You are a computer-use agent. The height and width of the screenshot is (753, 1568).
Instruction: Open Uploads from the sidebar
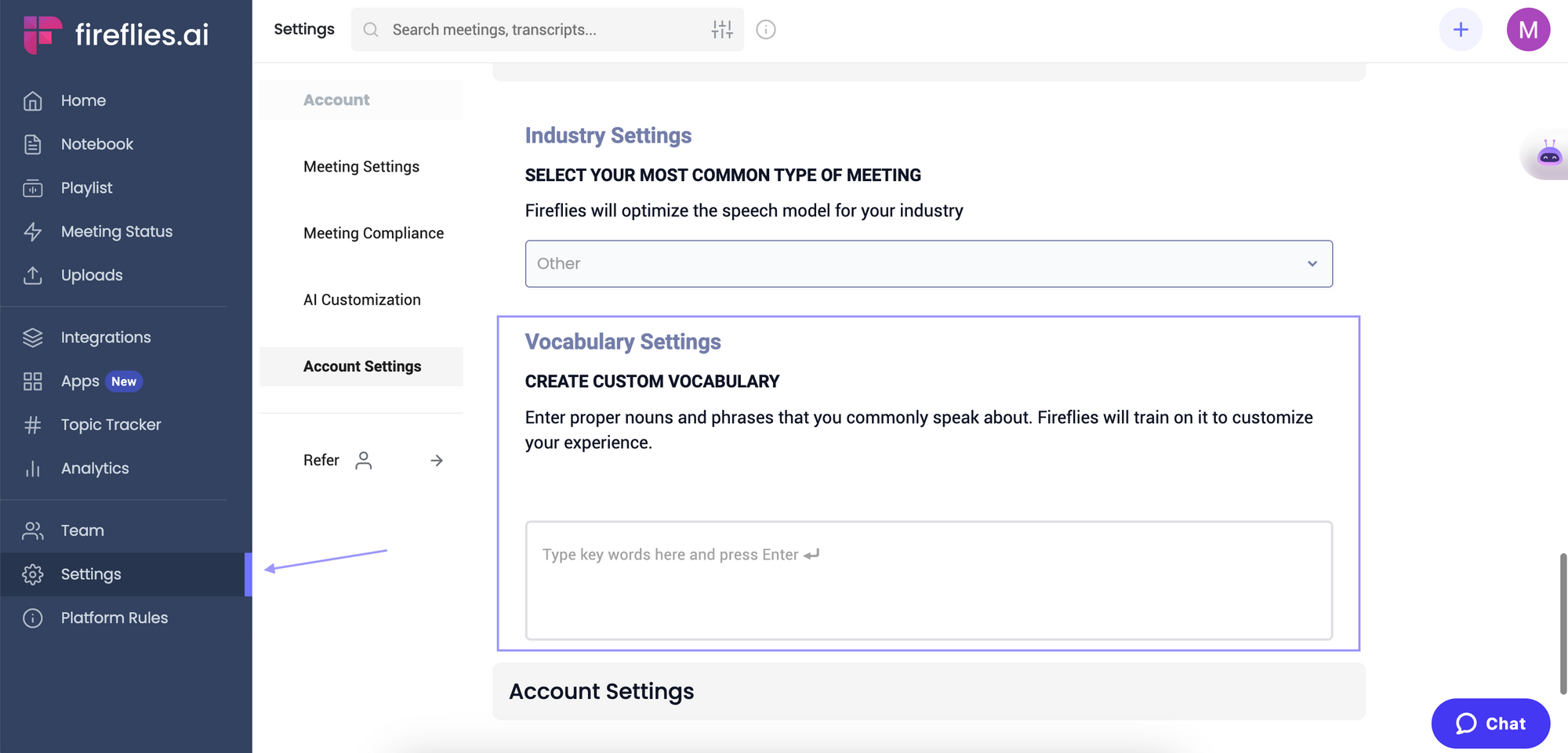tap(92, 275)
